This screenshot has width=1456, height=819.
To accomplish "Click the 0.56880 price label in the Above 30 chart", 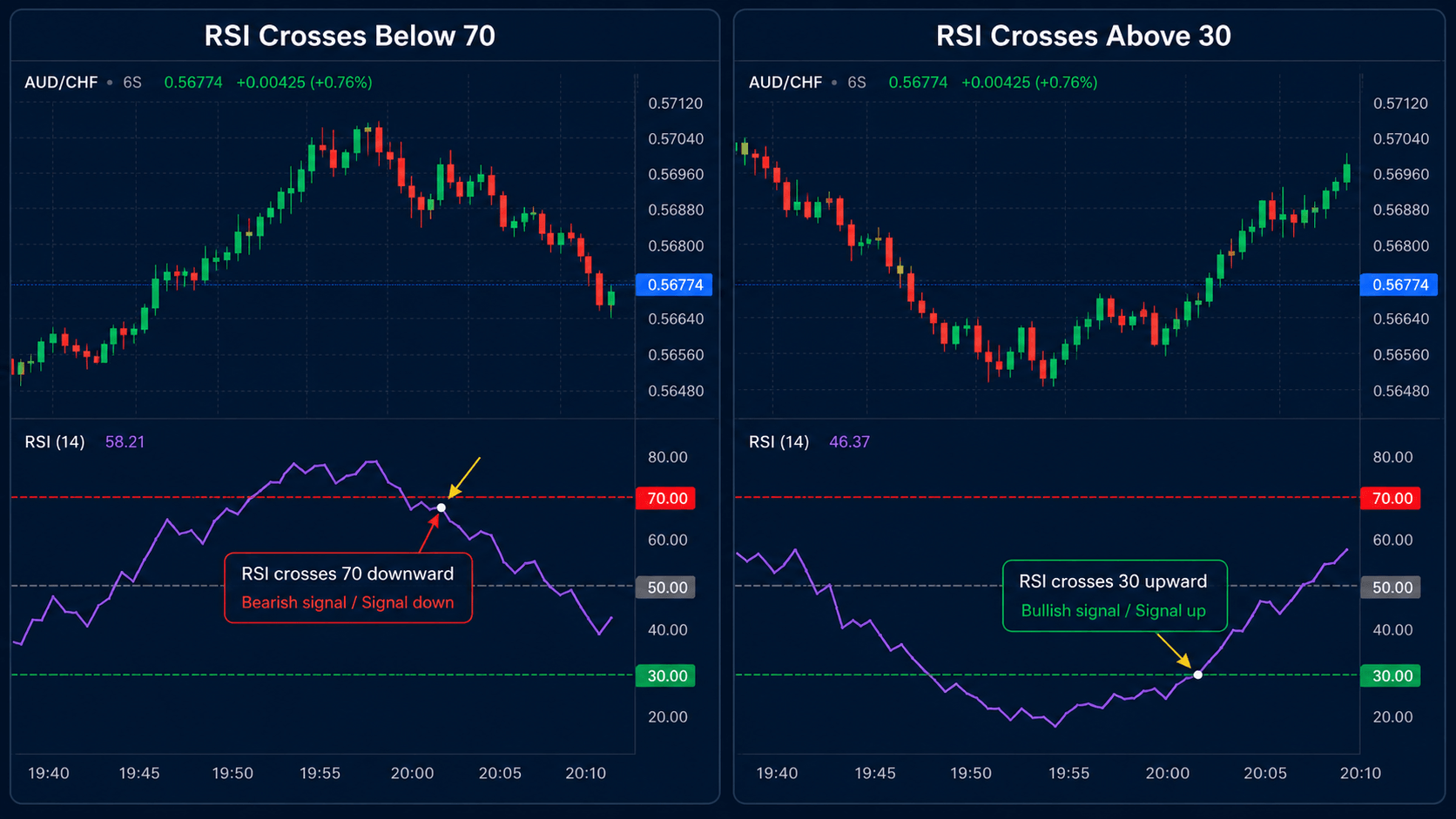I will [x=1400, y=211].
